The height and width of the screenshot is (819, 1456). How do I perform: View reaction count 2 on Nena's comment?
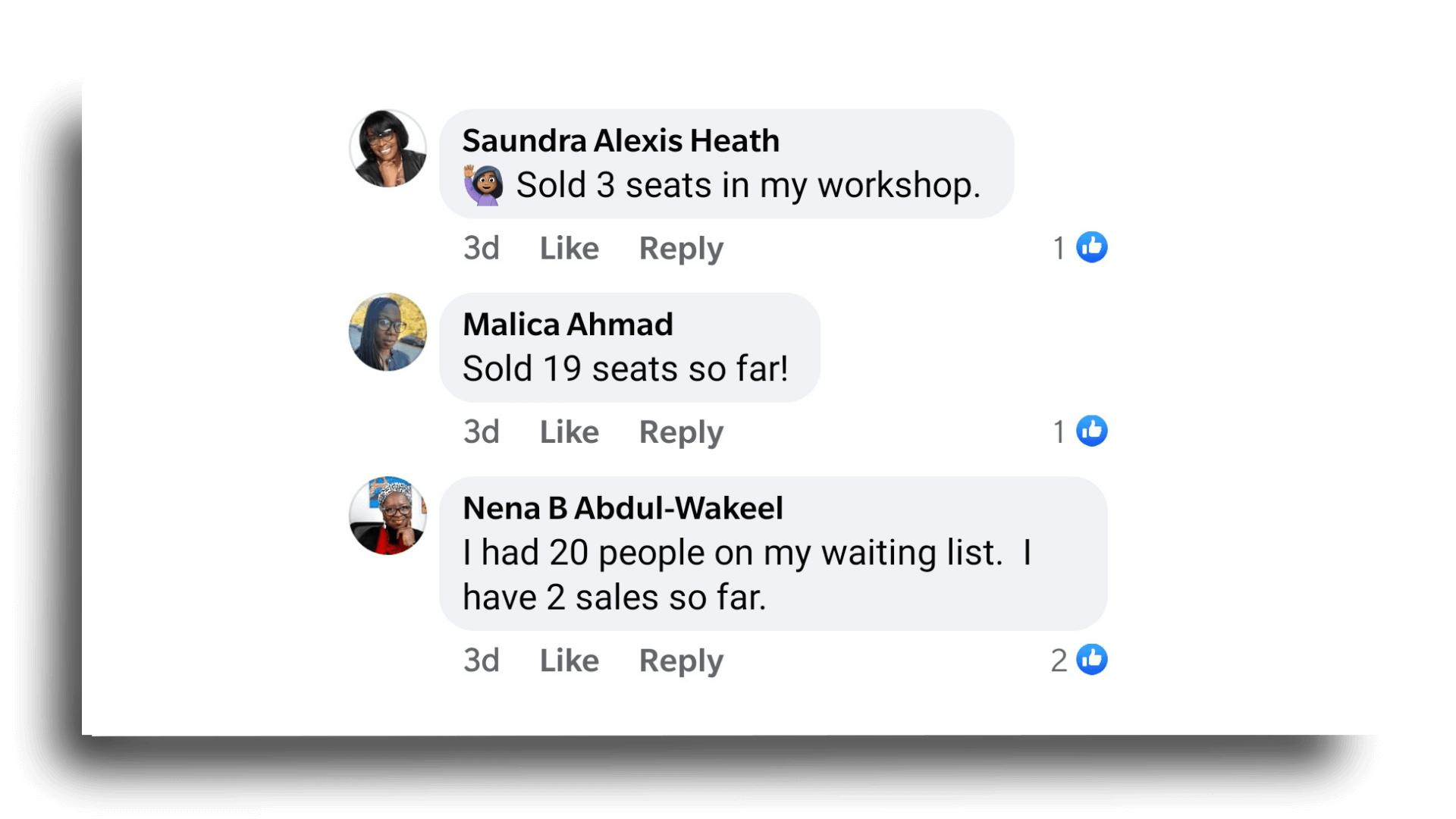(1059, 661)
